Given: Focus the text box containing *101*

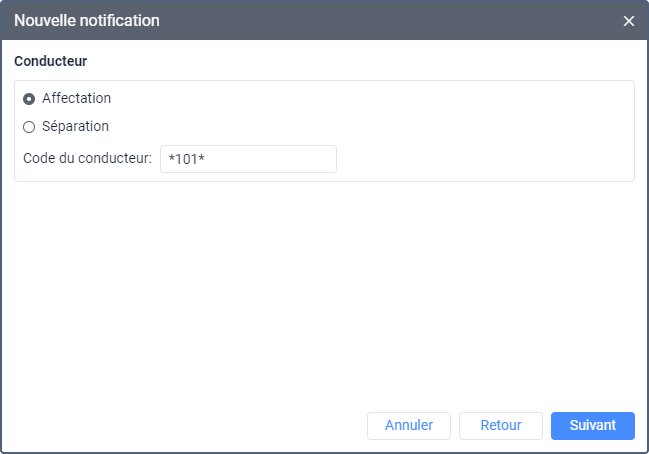Looking at the screenshot, I should tap(248, 159).
